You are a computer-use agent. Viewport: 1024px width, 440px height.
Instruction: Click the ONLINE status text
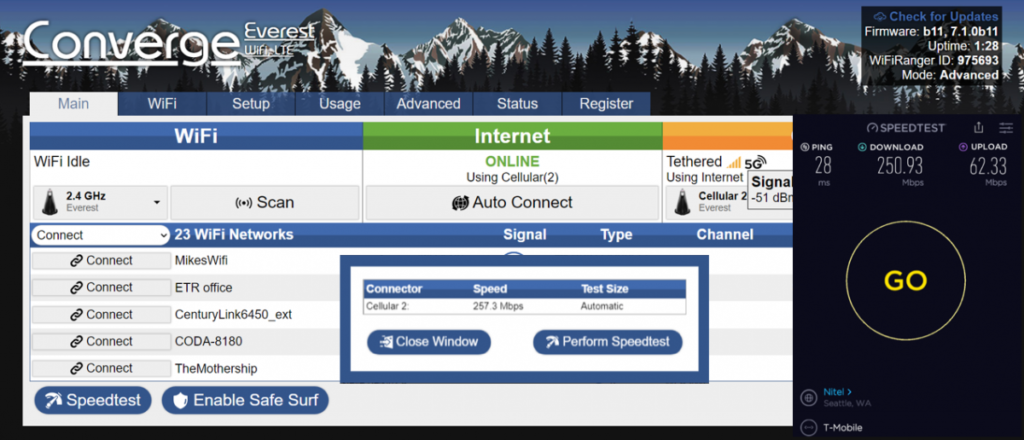click(512, 161)
